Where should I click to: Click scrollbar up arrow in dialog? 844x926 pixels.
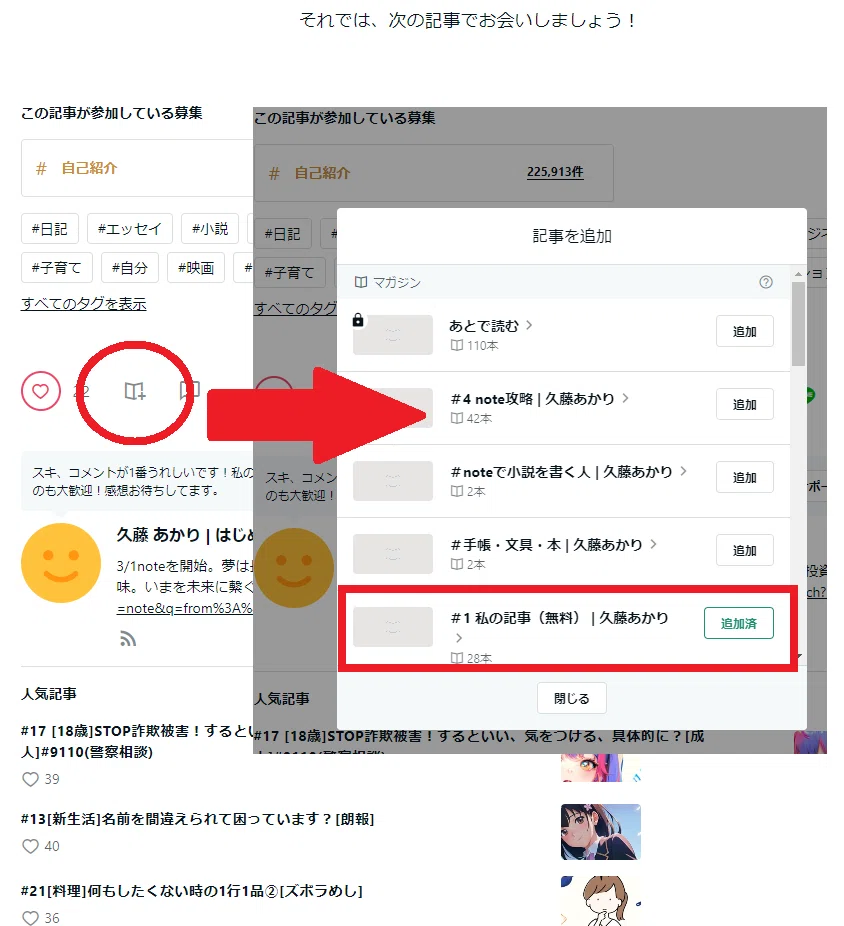click(798, 274)
